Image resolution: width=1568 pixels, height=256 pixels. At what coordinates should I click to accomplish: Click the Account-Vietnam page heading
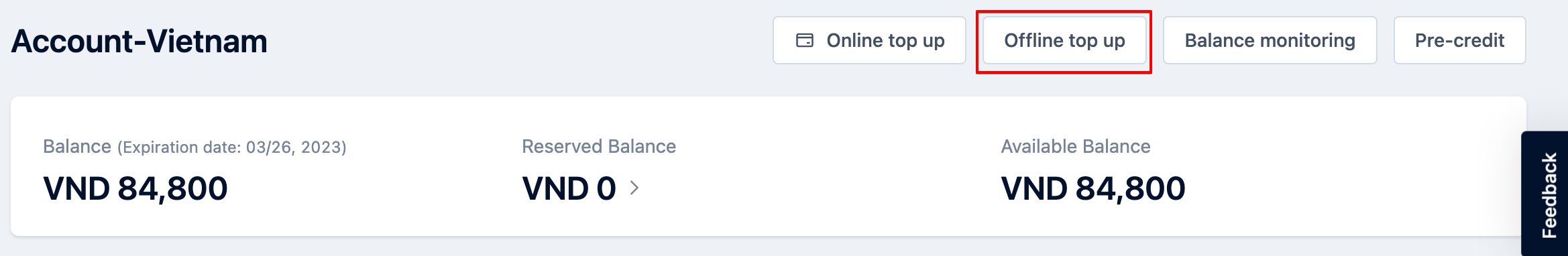pos(139,42)
